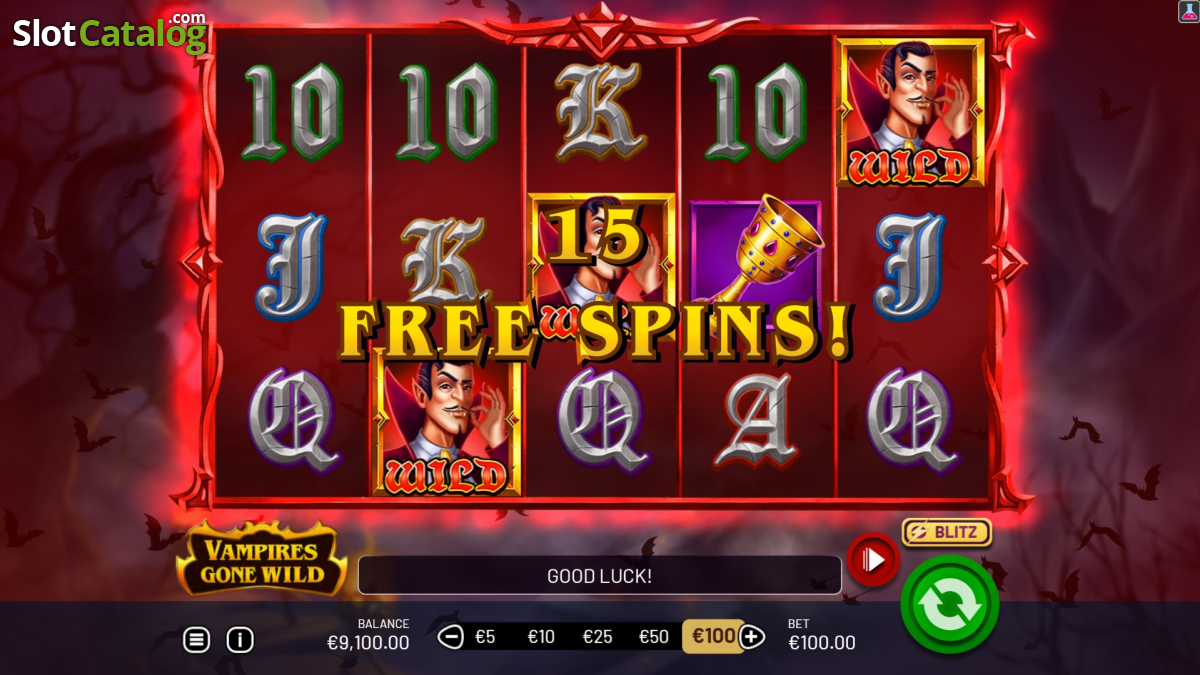The height and width of the screenshot is (675, 1200).
Task: Enable Blitz mode
Action: coord(946,532)
